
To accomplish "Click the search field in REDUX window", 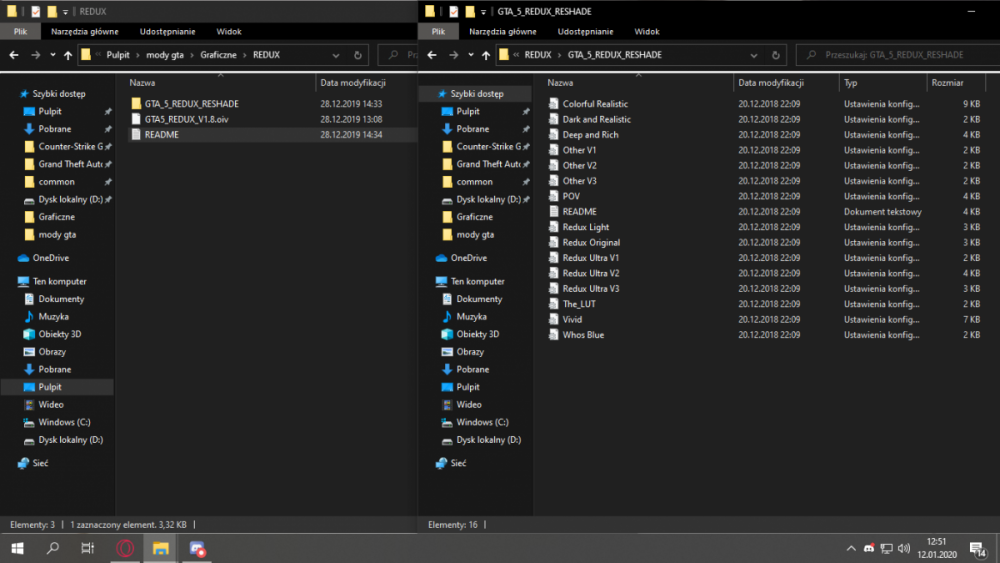I will (x=398, y=55).
